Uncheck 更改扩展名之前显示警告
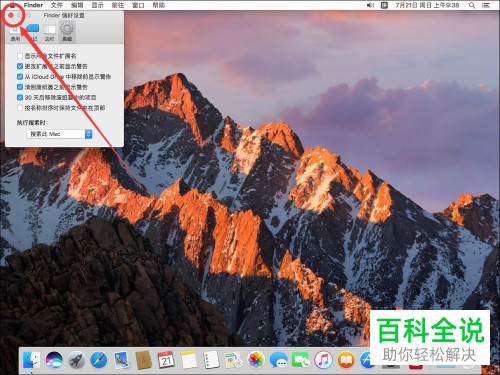 click(x=20, y=66)
